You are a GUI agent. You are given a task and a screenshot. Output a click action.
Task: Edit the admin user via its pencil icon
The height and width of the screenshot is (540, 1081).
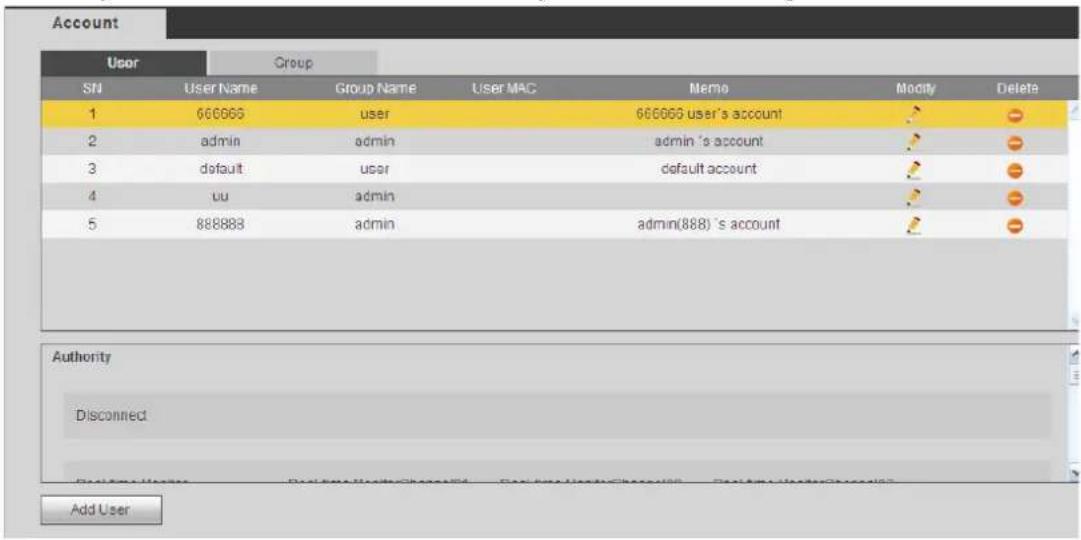point(915,141)
